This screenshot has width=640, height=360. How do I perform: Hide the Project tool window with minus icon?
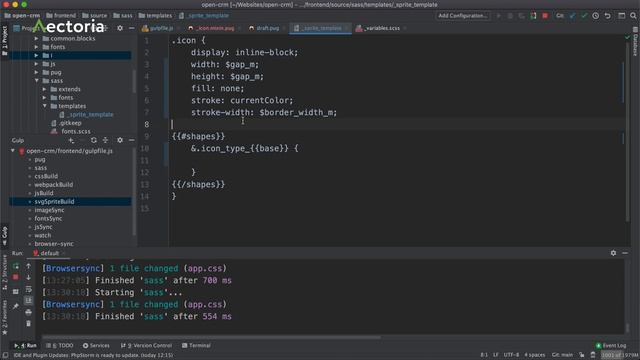click(x=131, y=28)
